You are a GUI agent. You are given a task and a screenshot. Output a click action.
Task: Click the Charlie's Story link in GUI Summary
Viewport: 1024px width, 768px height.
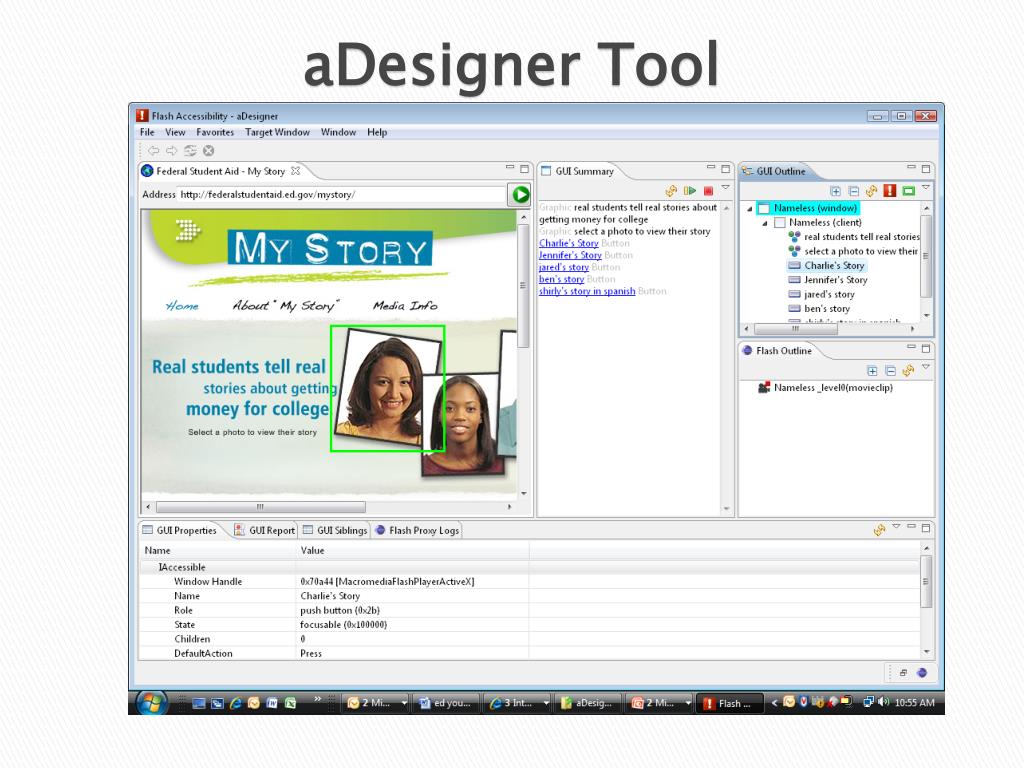569,243
